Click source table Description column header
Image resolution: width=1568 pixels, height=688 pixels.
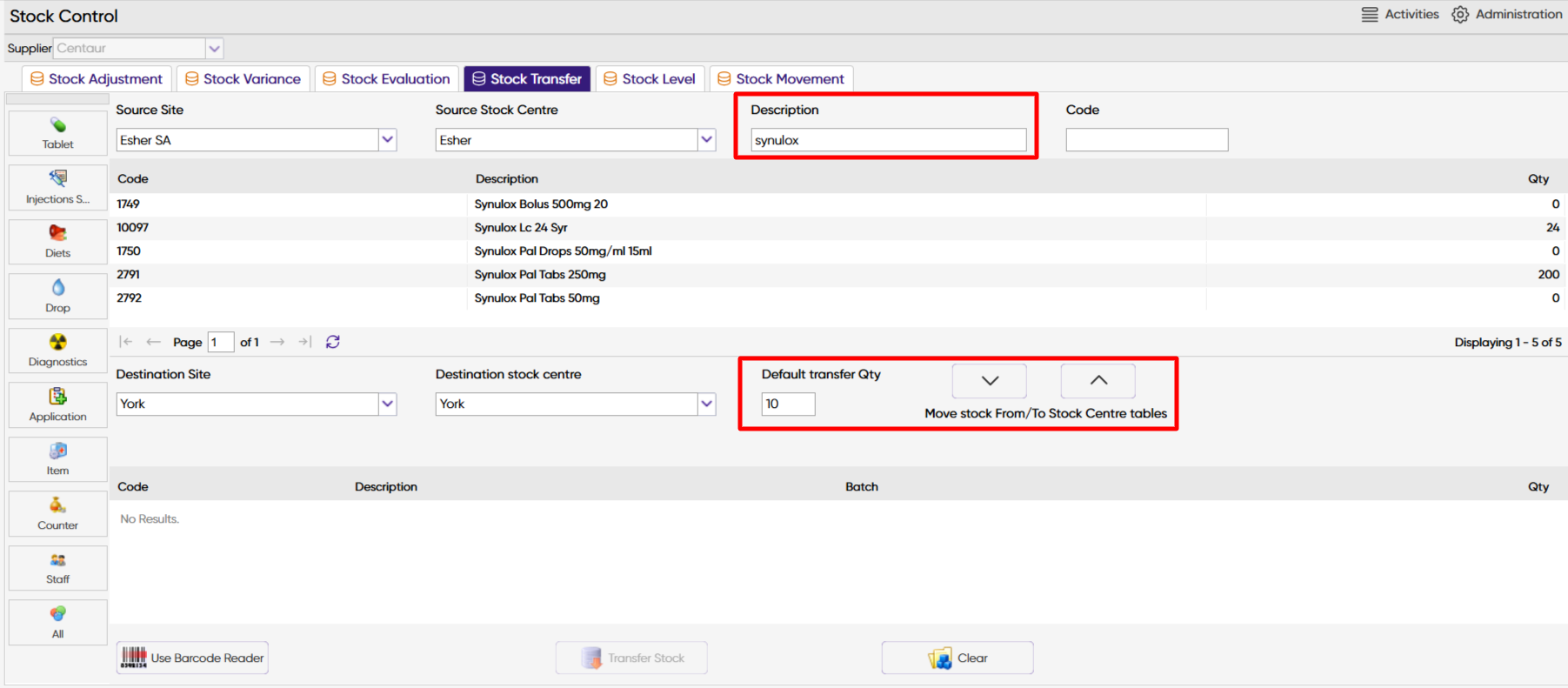[x=507, y=179]
